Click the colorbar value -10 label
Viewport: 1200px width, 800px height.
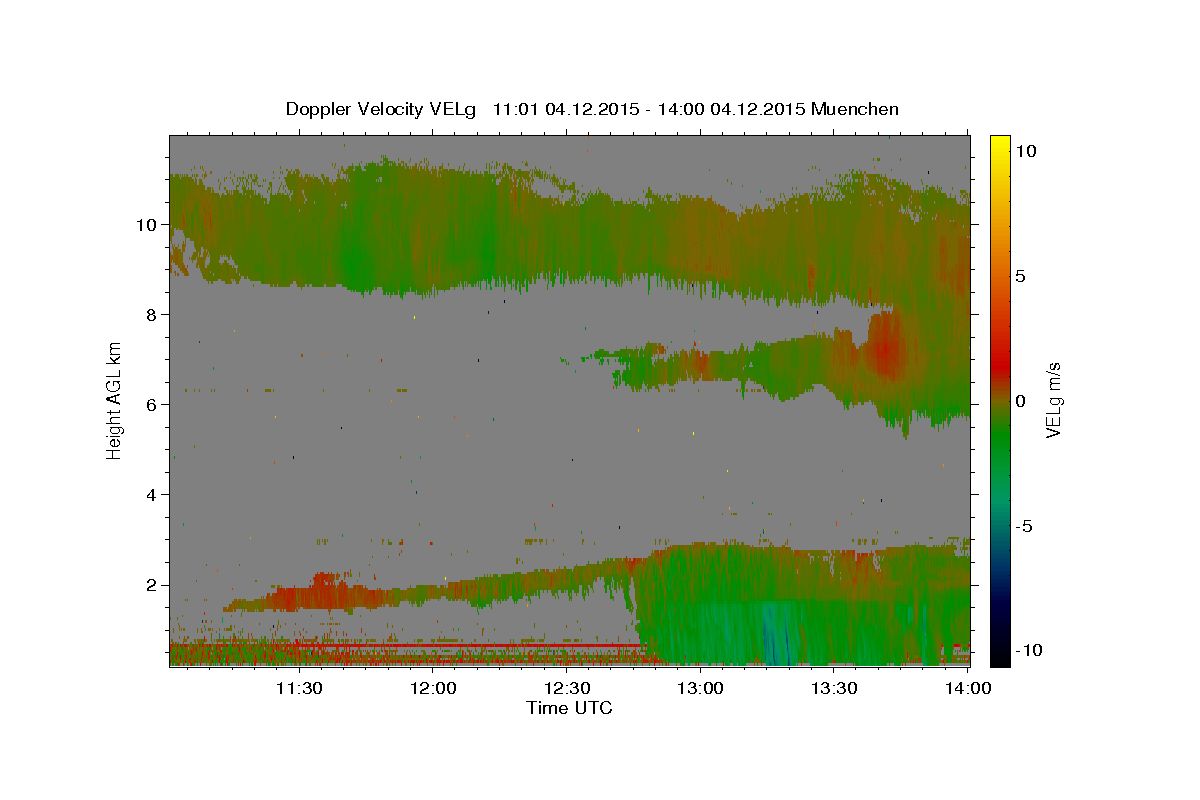[x=1028, y=651]
